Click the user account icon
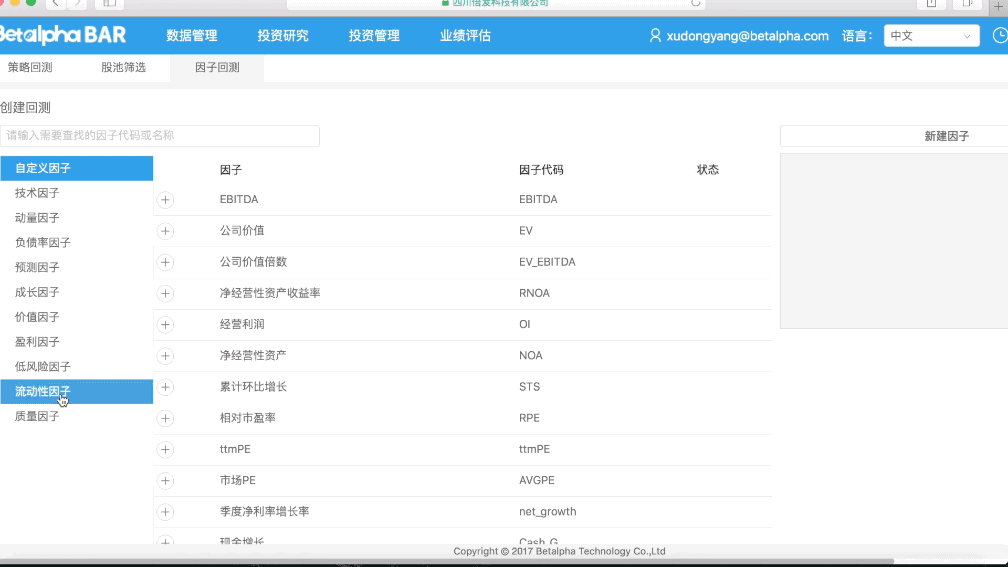 pyautogui.click(x=655, y=36)
